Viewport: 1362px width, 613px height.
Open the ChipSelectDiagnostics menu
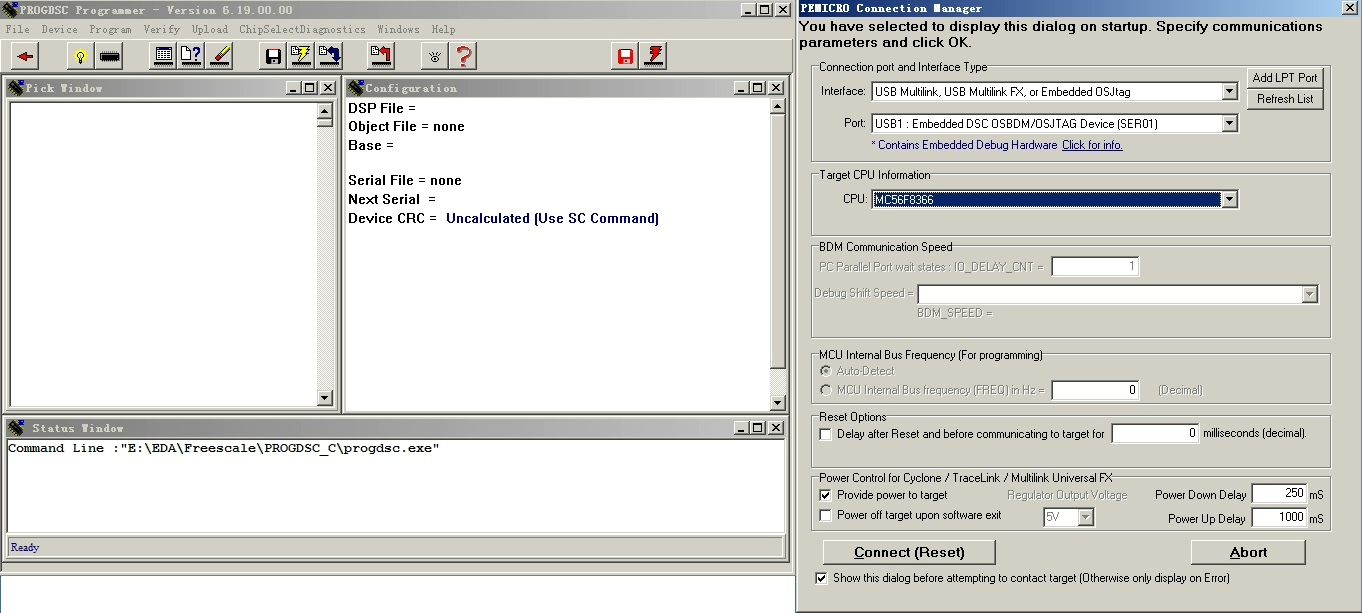302,29
